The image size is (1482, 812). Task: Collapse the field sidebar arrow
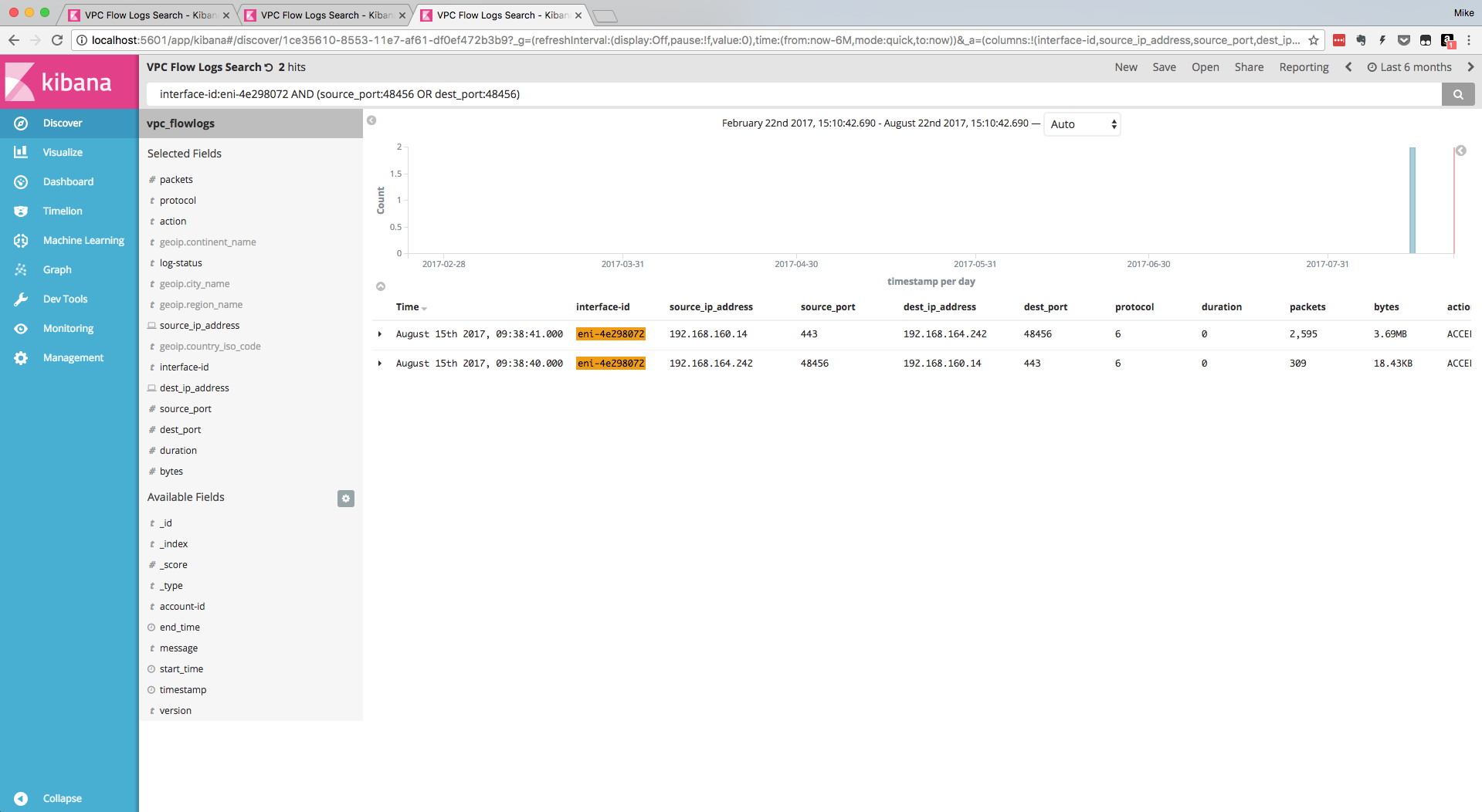tap(371, 120)
